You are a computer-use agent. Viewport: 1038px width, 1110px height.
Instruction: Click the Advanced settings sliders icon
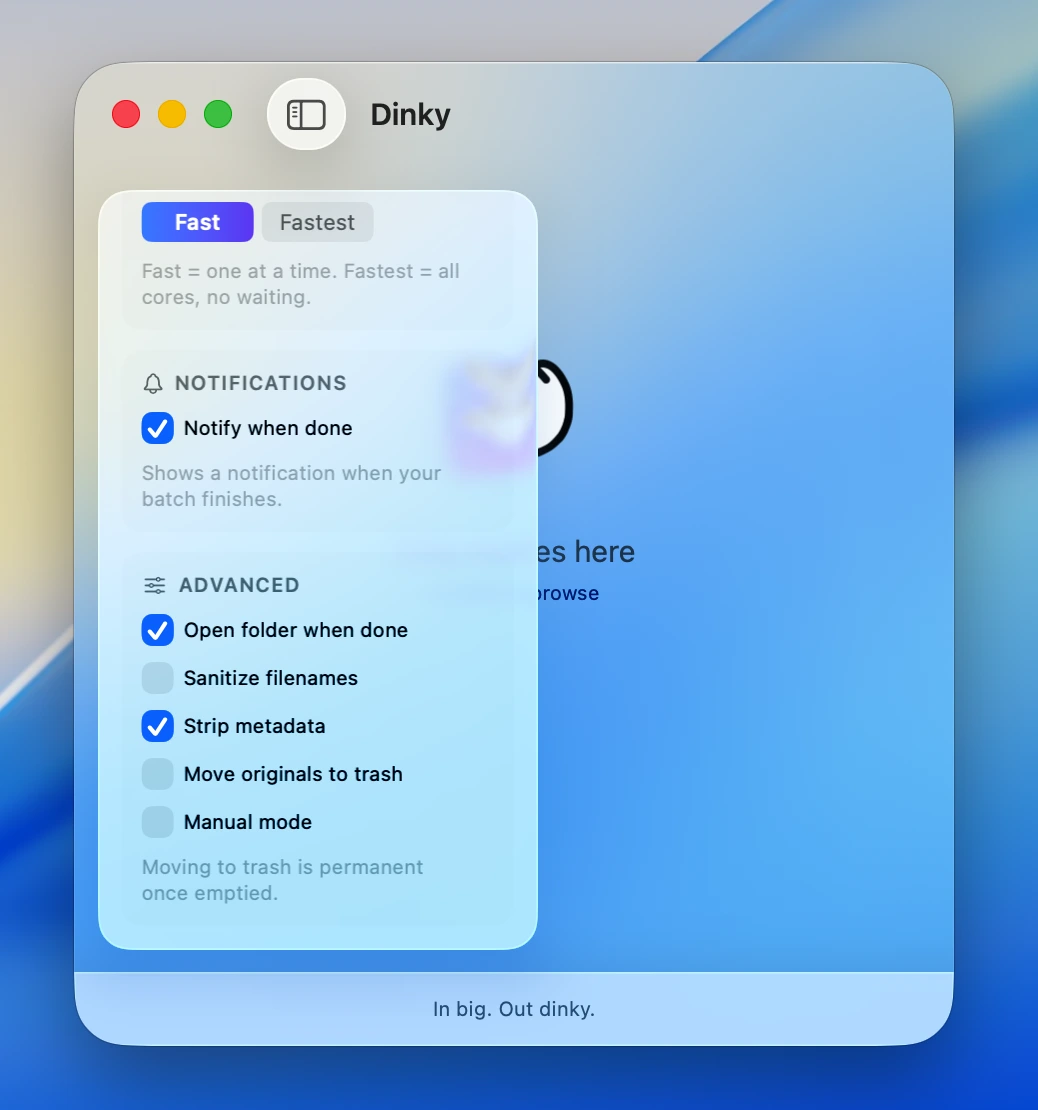point(154,584)
